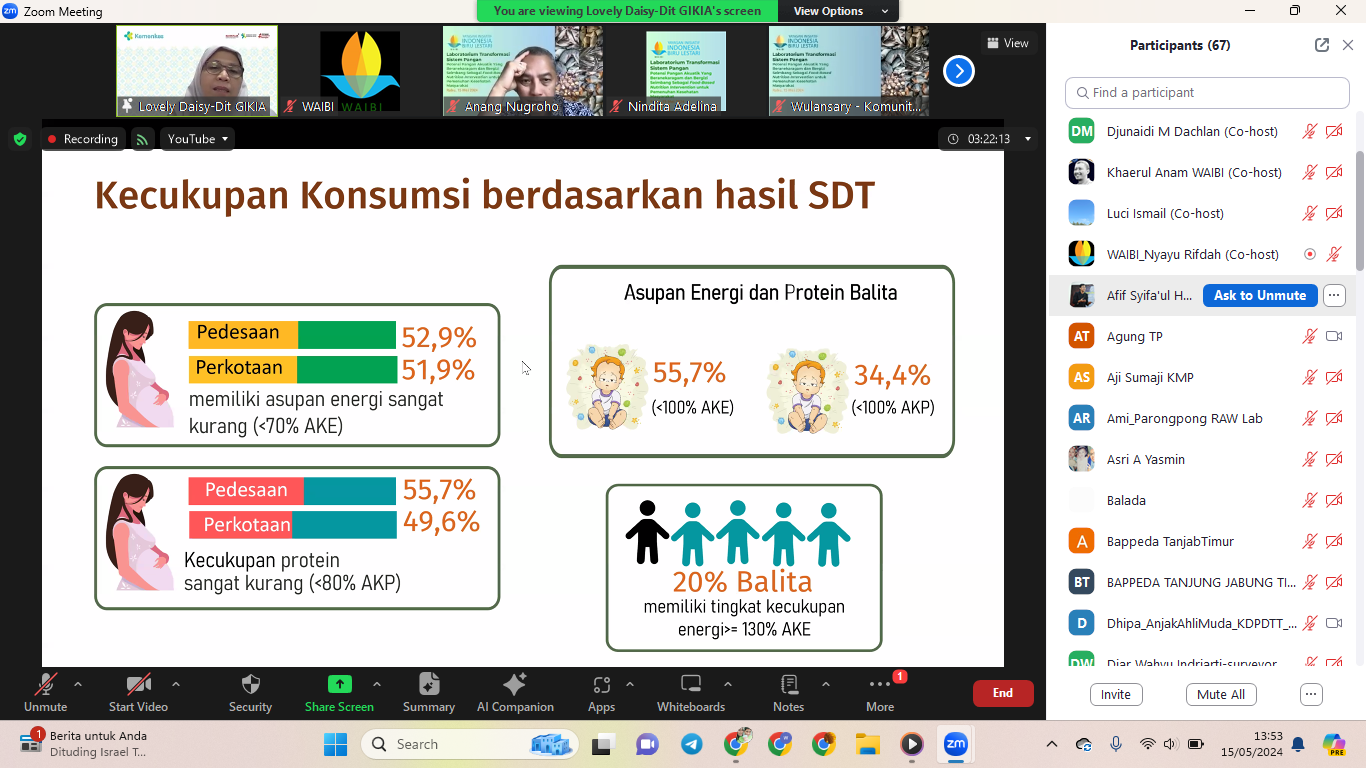Viewport: 1366px width, 768px height.
Task: Click the Mute All button
Action: point(1221,695)
